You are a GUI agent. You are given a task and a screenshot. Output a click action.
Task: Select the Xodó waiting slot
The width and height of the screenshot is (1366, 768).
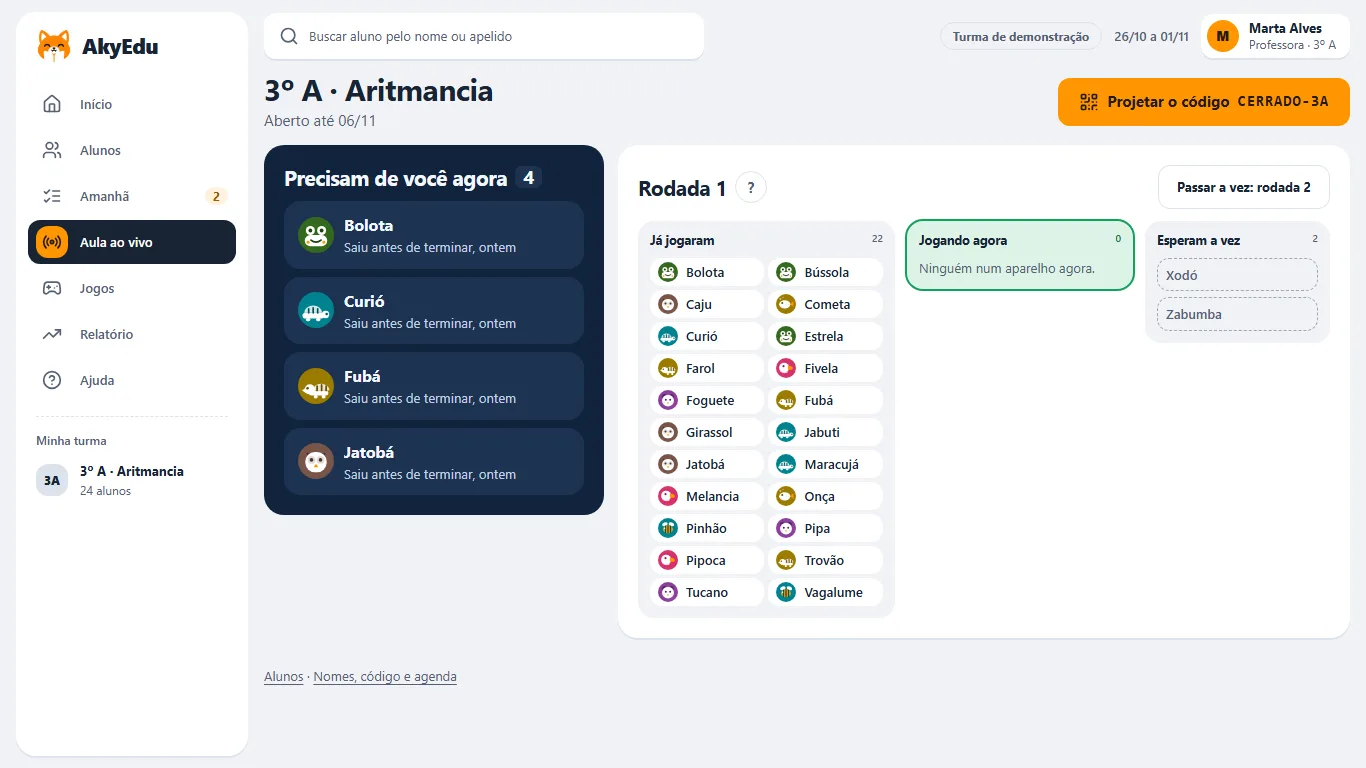point(1237,275)
